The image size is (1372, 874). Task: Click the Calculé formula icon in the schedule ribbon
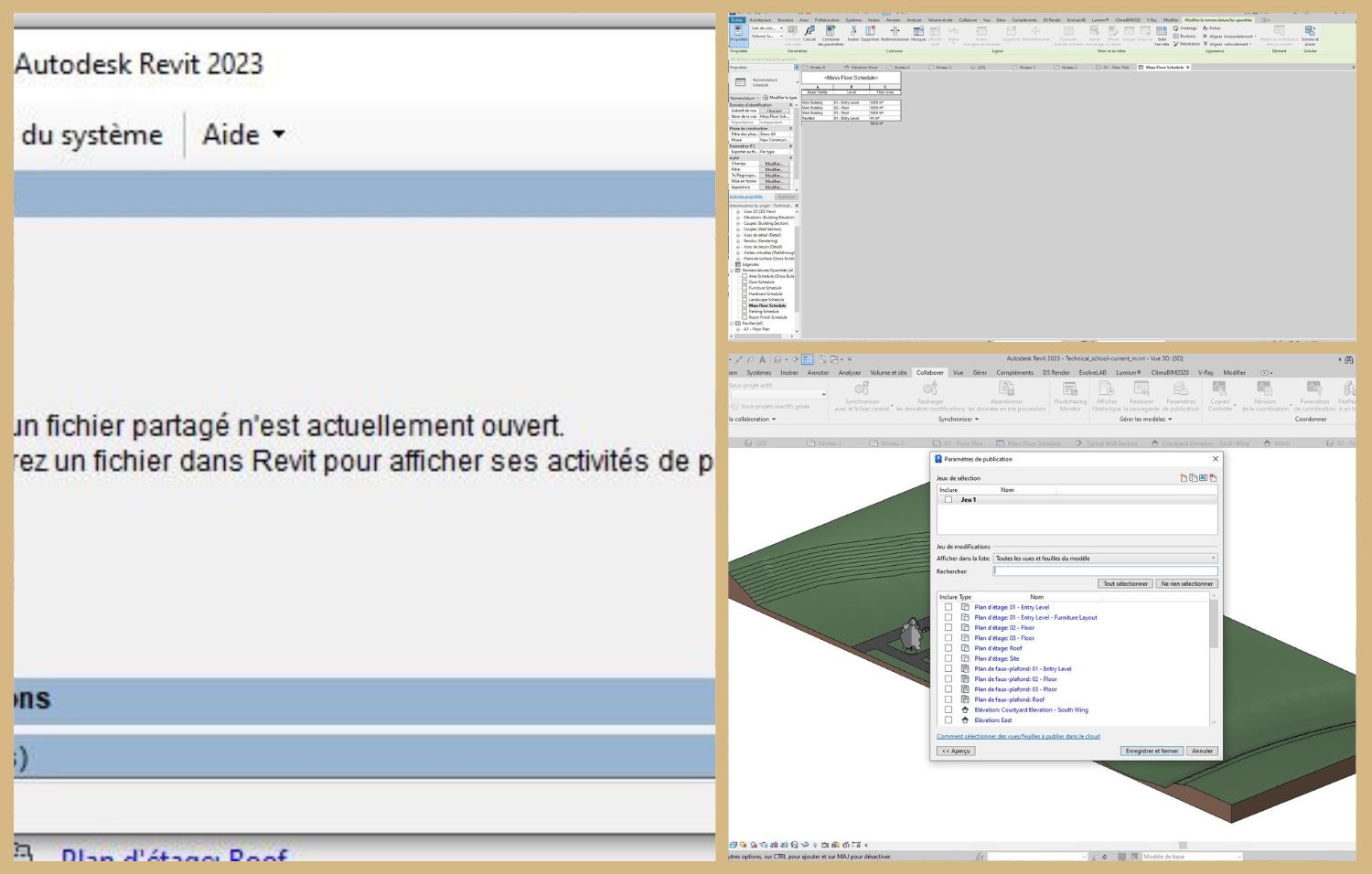pos(809,33)
